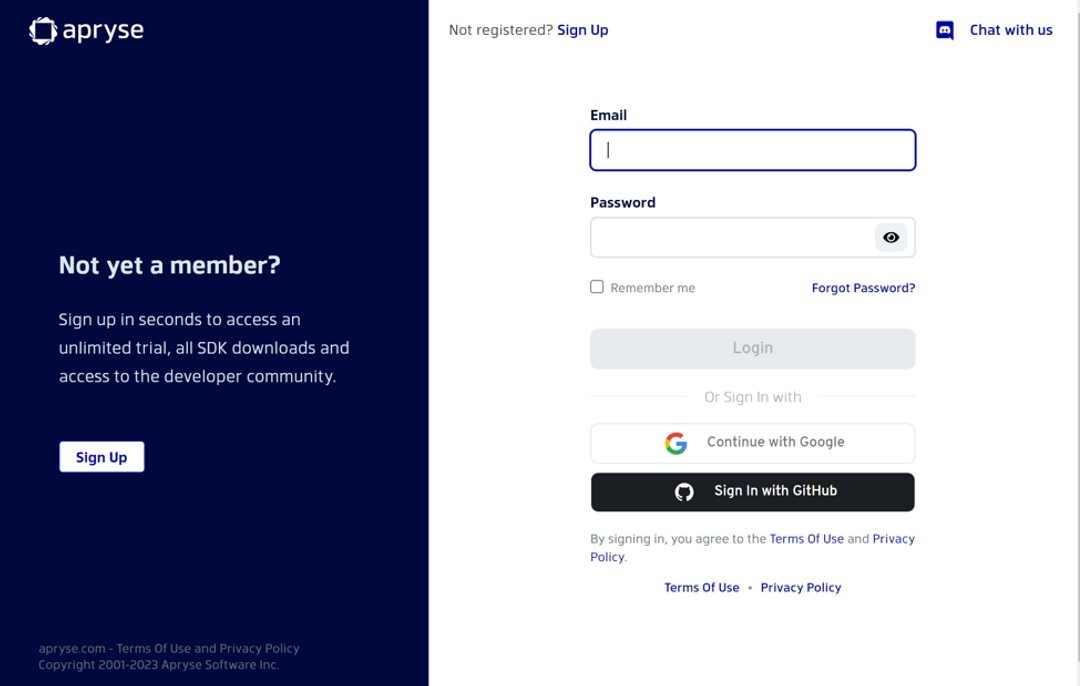Open the Forgot Password page
This screenshot has height=686, width=1080.
click(x=862, y=288)
